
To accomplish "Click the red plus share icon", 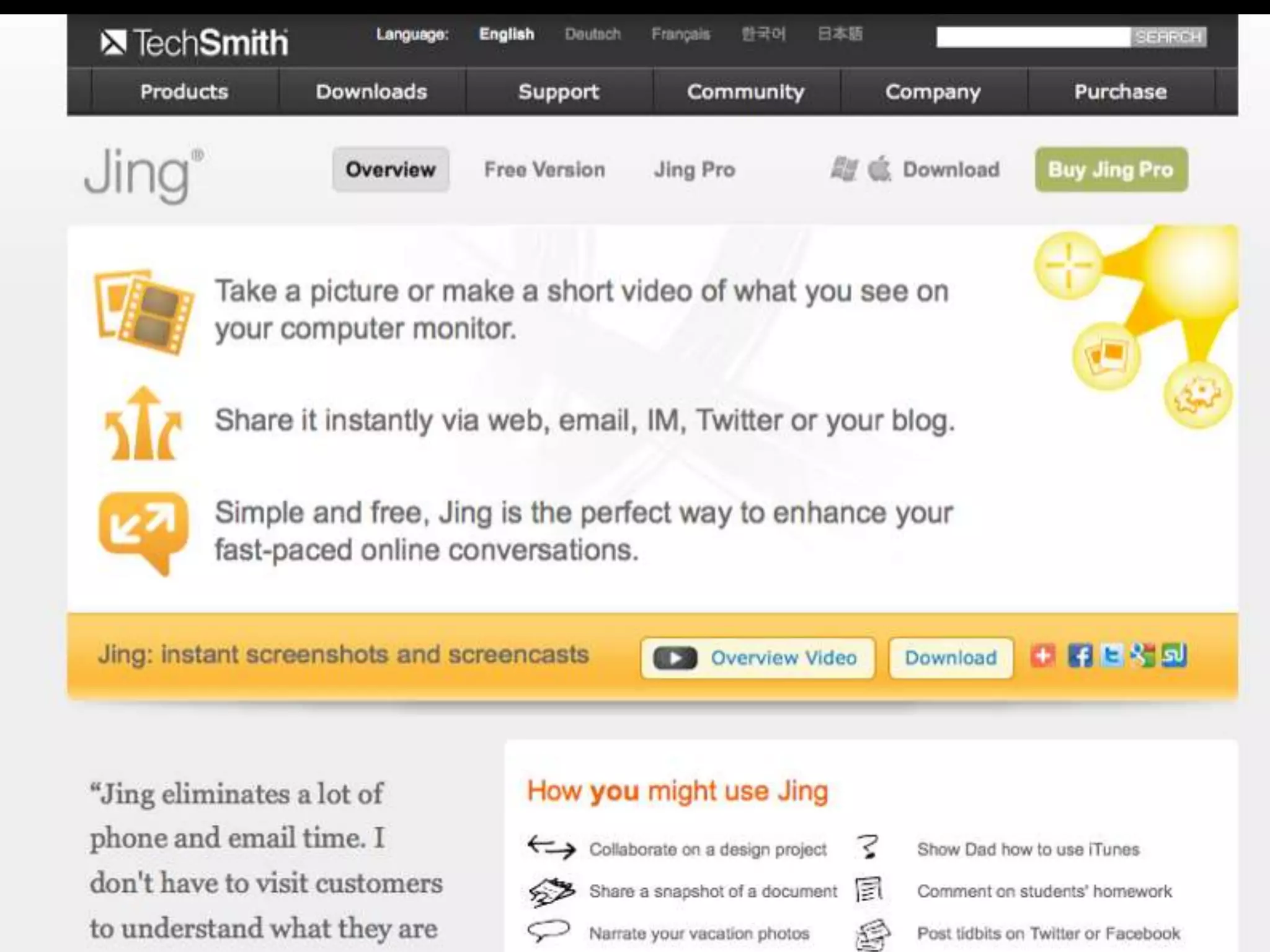I will [x=1043, y=656].
